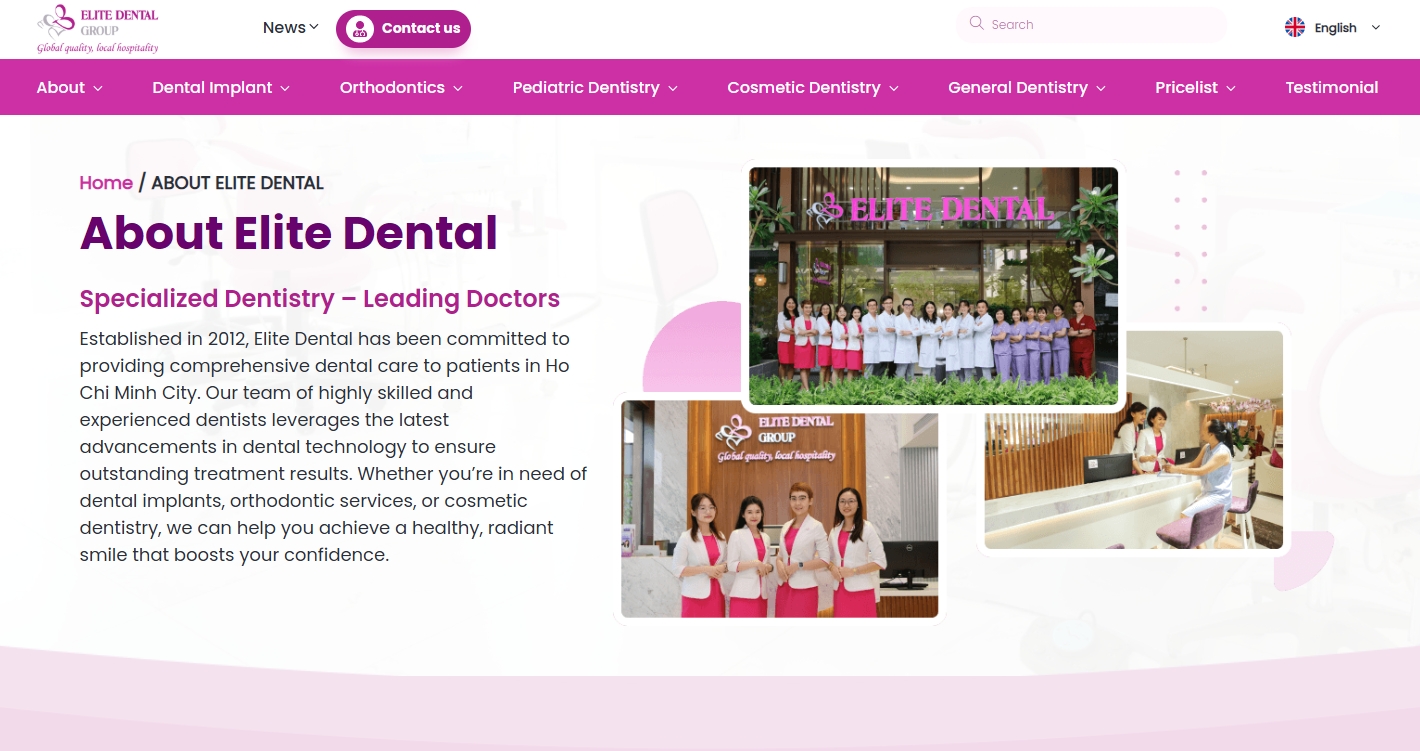This screenshot has height=751, width=1420.
Task: Go to the Testimonial page
Action: click(1332, 87)
